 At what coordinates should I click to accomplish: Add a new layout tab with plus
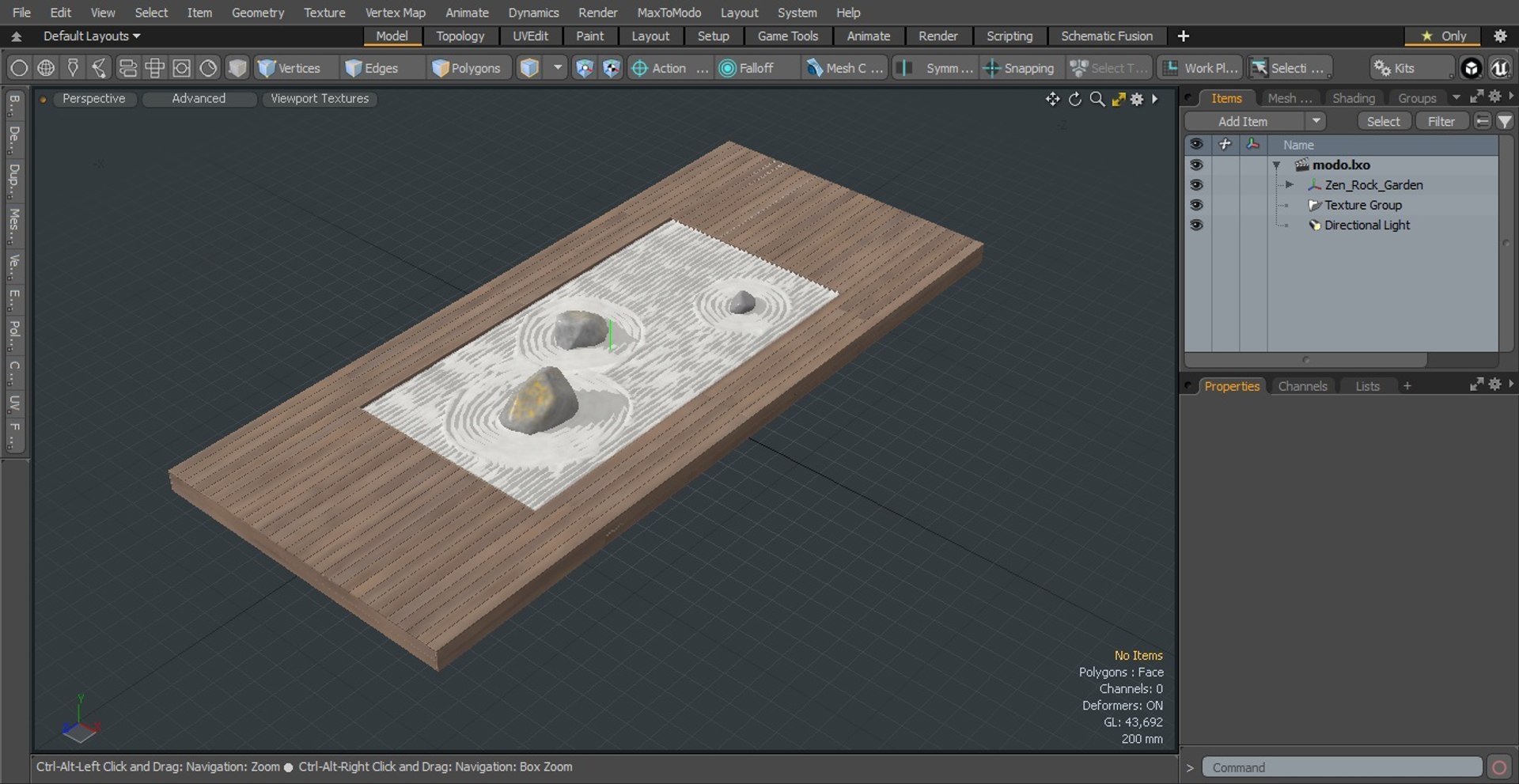[x=1183, y=36]
